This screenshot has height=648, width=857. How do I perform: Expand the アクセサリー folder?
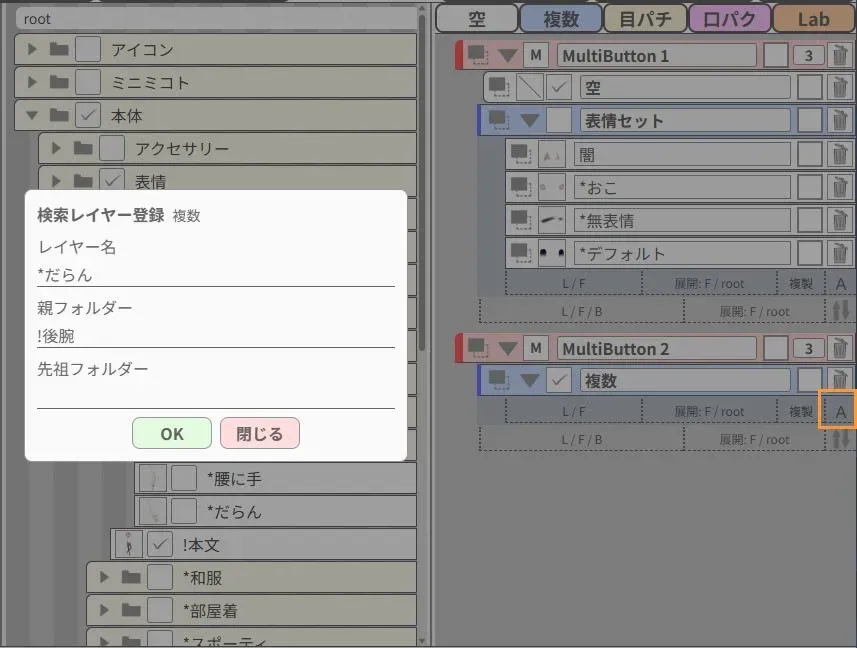click(x=56, y=148)
